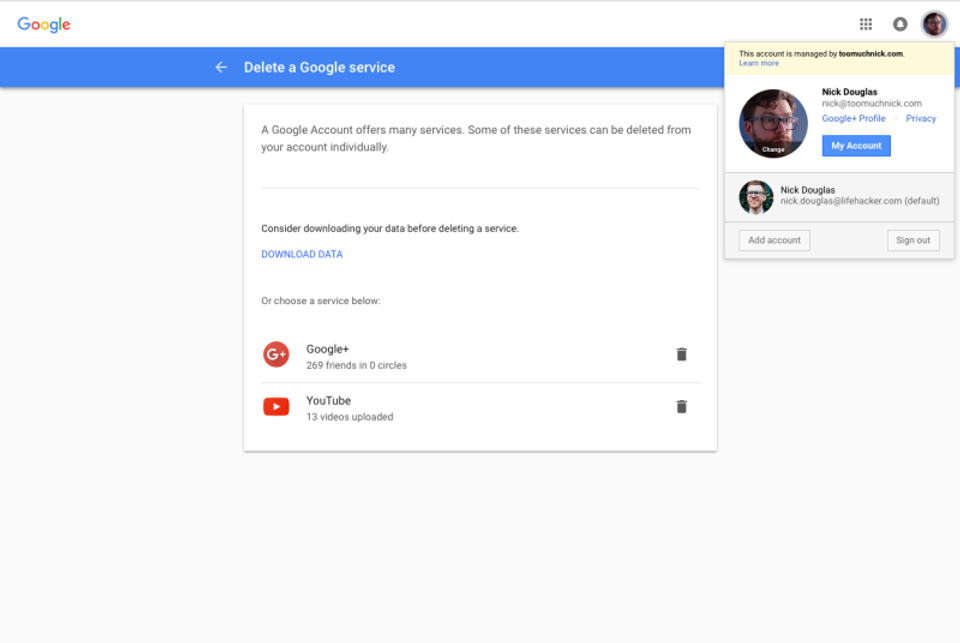This screenshot has width=960, height=643.
Task: Click the YouTube red play logo icon
Action: tap(276, 407)
